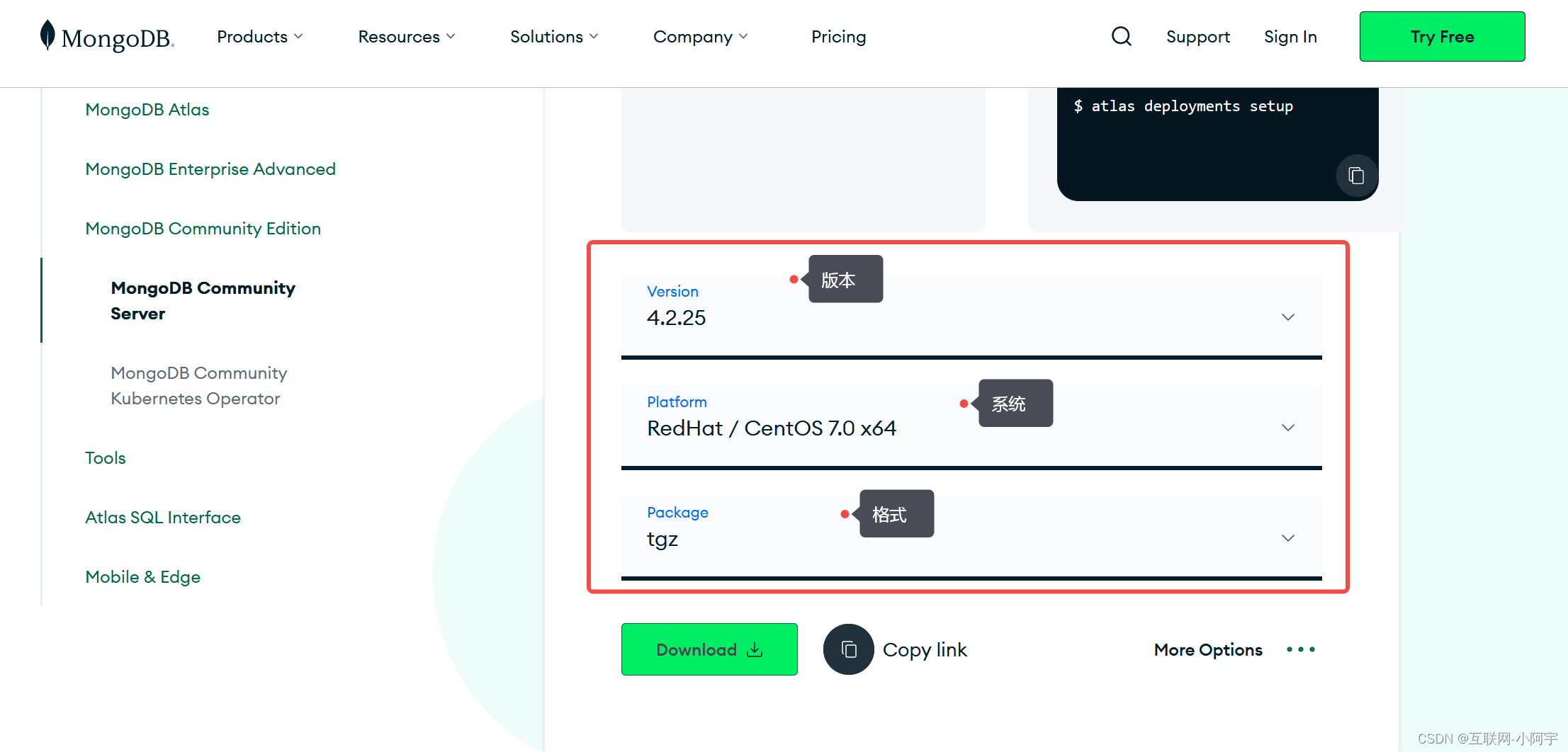This screenshot has height=752, width=1568.
Task: Click the download arrow on Download button
Action: [x=753, y=649]
